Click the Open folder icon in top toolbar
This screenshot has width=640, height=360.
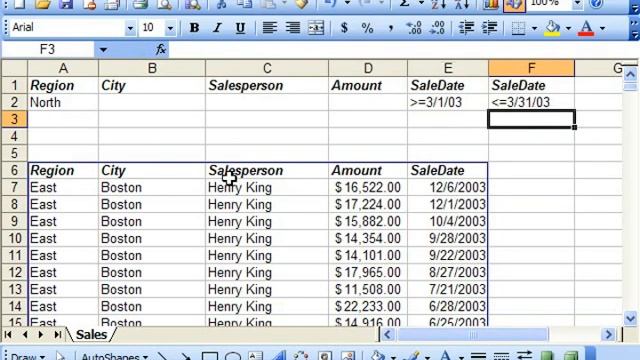(x=42, y=4)
